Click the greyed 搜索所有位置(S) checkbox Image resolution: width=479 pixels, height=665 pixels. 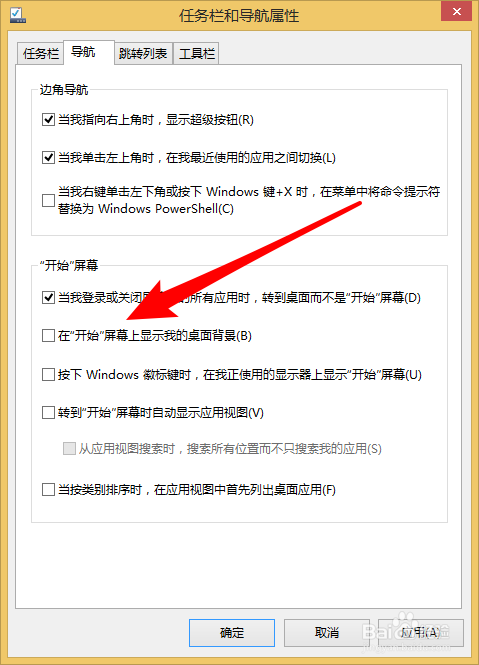(x=69, y=448)
